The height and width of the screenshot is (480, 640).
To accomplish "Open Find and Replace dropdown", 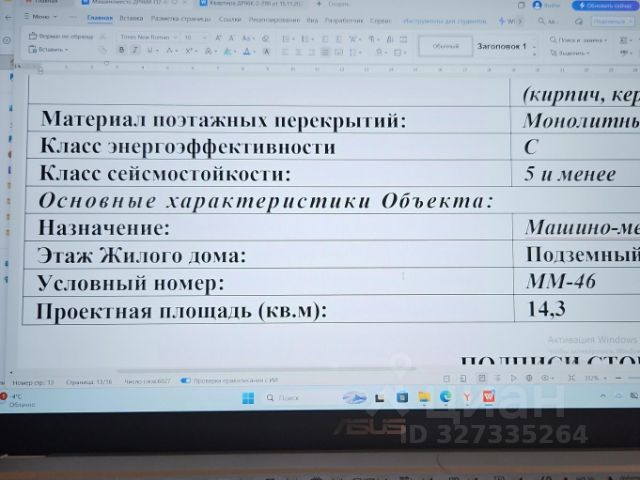I will [578, 40].
